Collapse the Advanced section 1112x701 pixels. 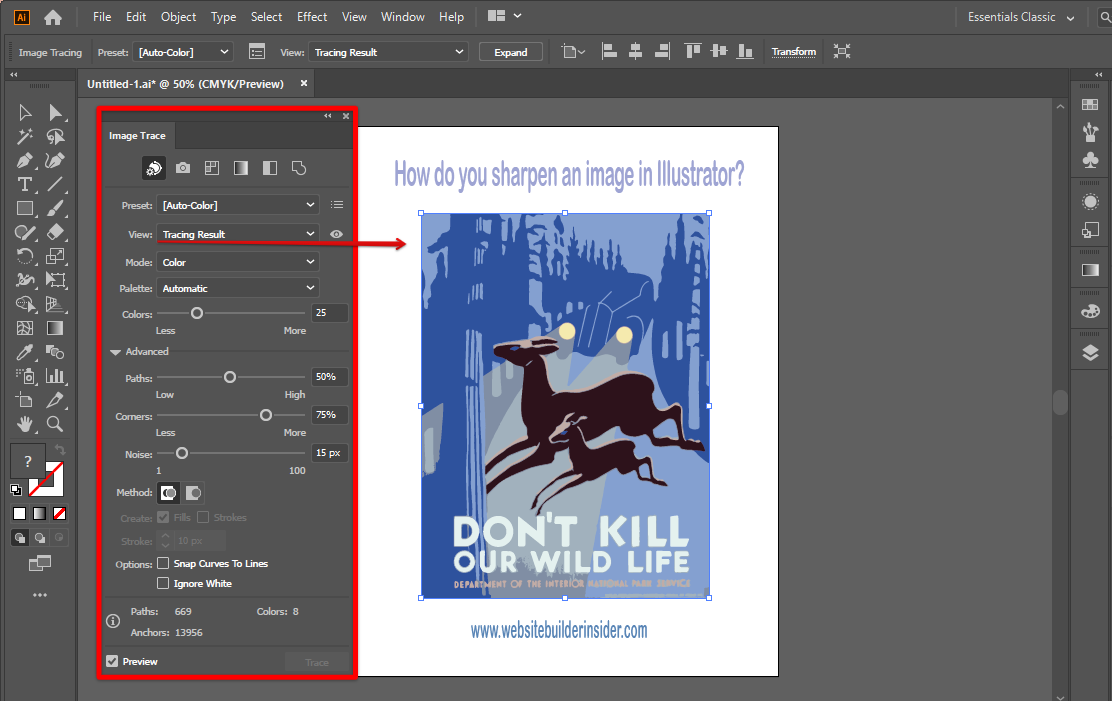pos(116,352)
